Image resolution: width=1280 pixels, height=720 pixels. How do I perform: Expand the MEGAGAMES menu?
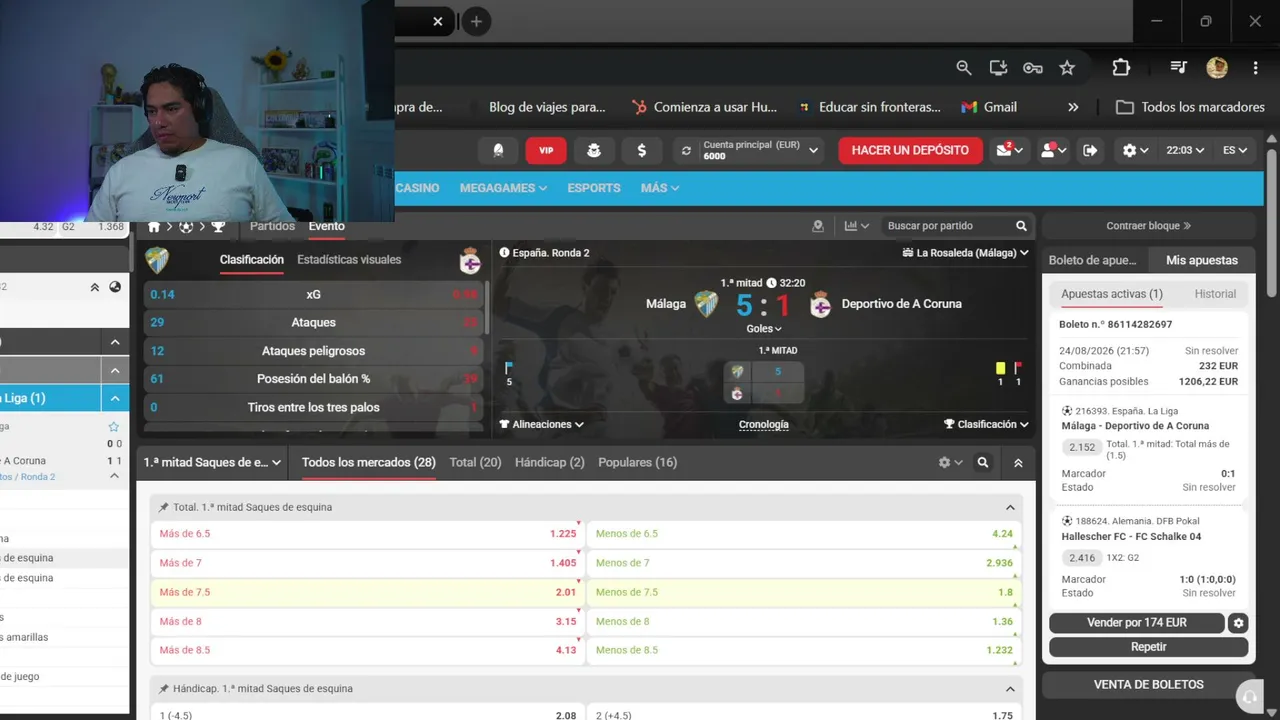pyautogui.click(x=503, y=188)
